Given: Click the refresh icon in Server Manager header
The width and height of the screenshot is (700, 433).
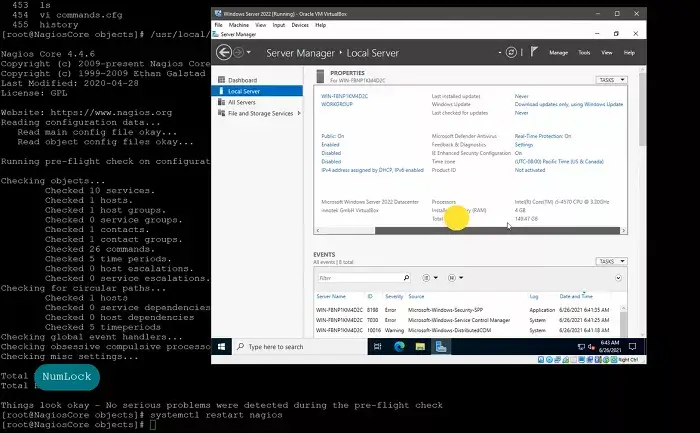Looking at the screenshot, I should point(508,52).
